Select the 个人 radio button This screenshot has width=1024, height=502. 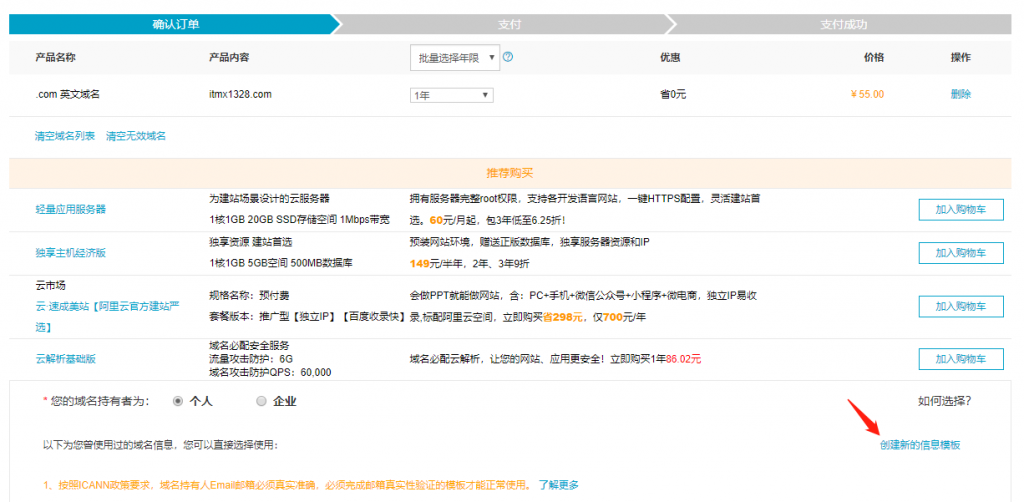point(178,401)
